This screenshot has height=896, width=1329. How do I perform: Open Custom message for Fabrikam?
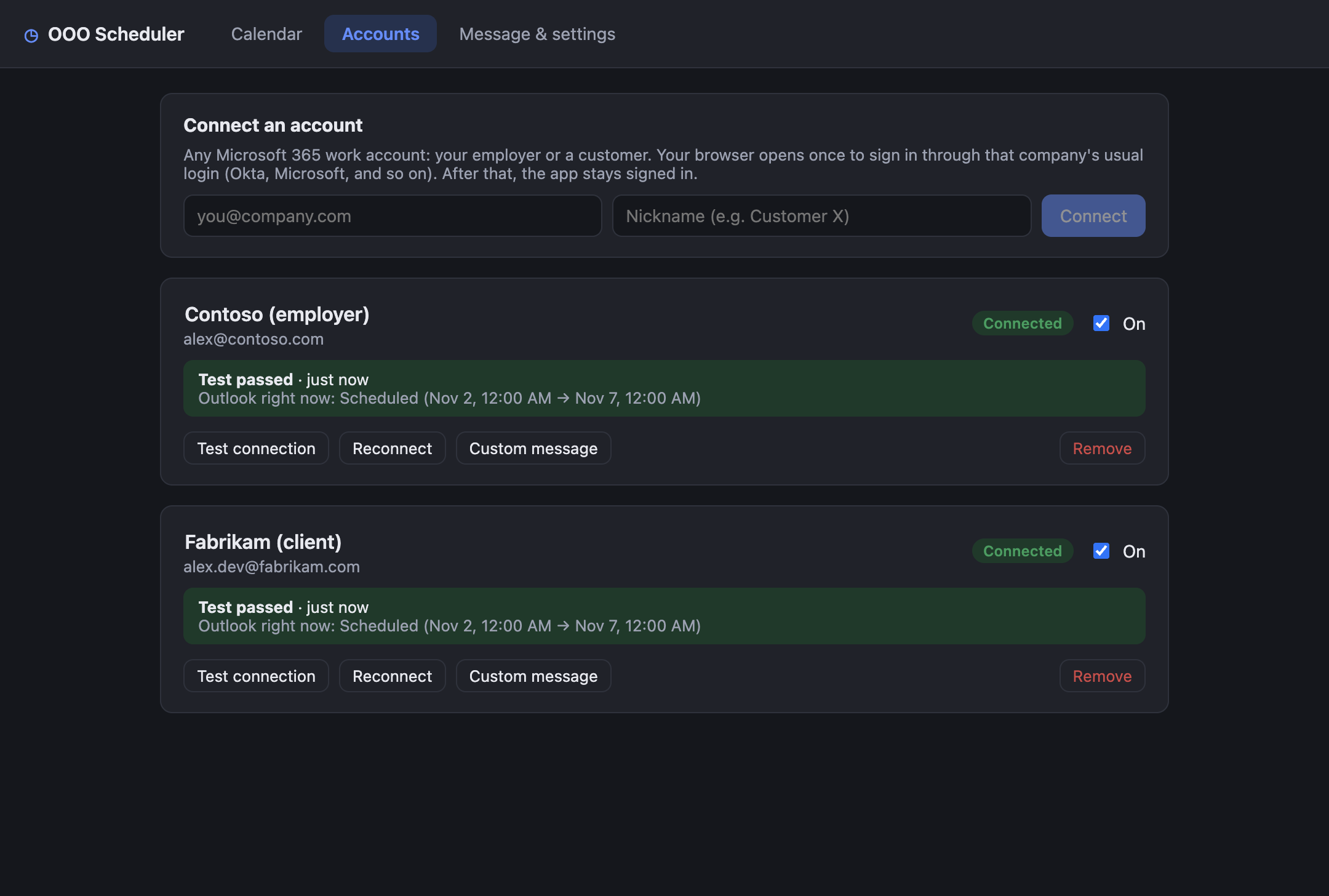point(533,676)
